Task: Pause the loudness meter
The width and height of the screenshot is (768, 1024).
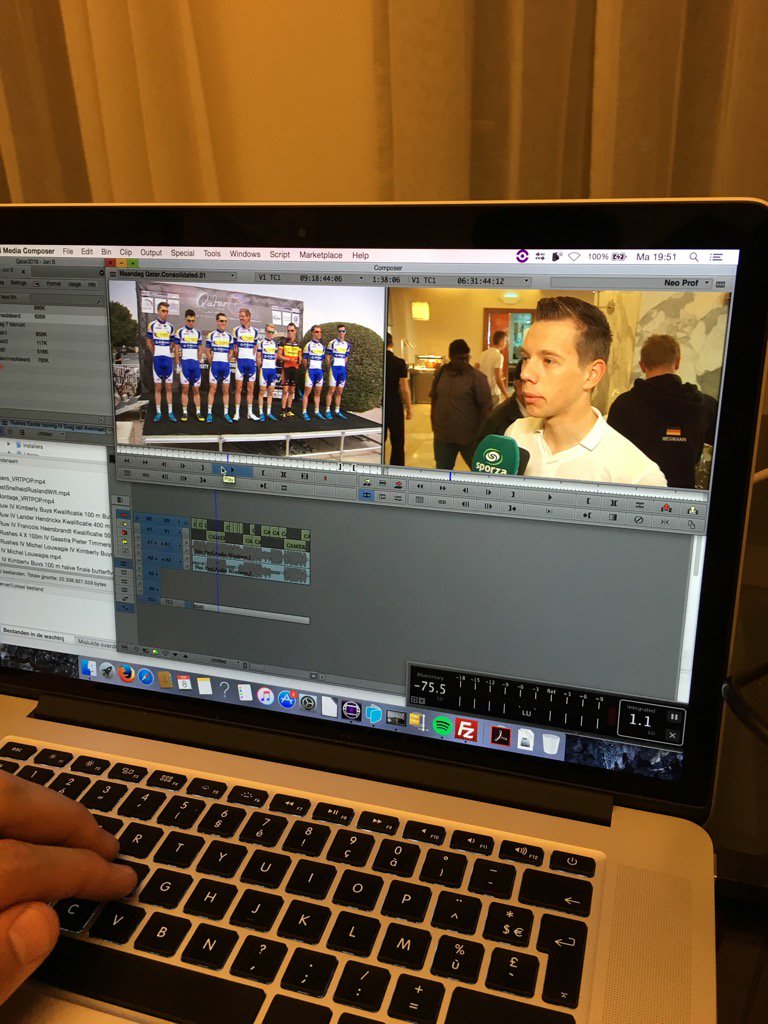Action: [x=674, y=716]
